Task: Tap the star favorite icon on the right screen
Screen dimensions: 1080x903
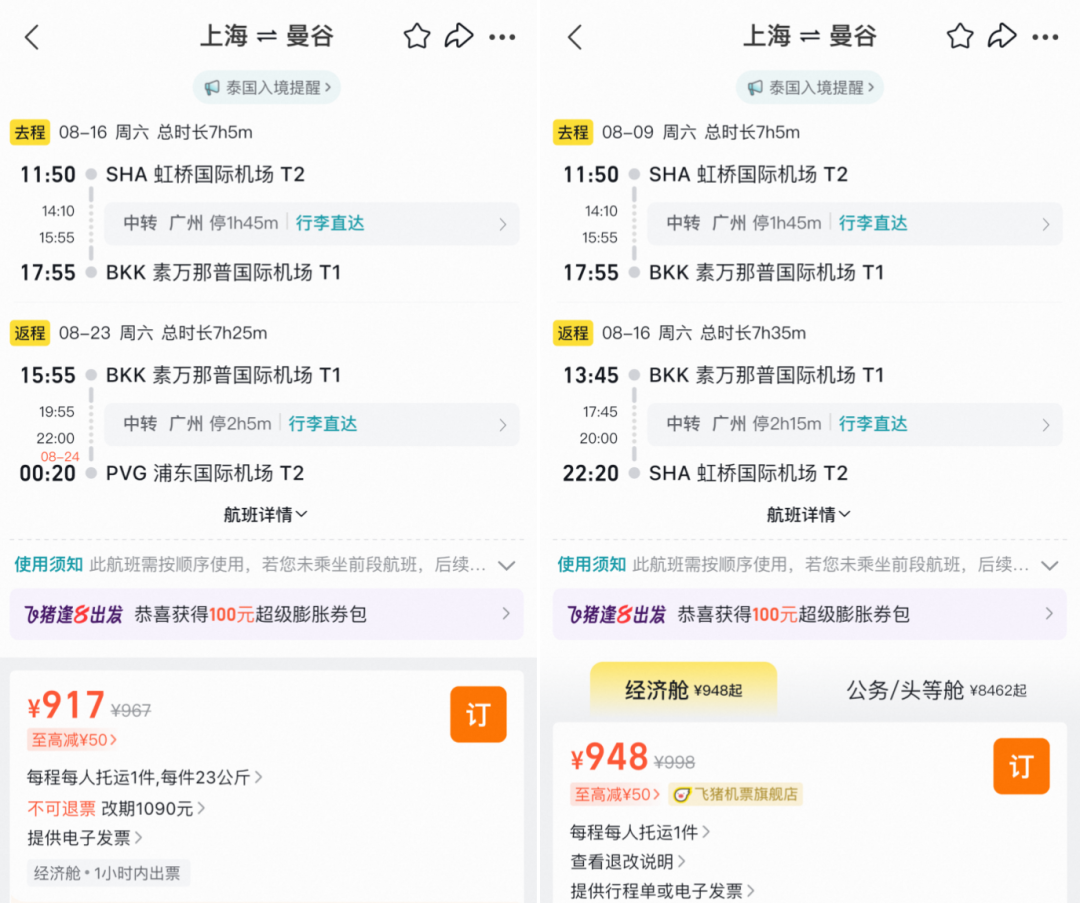Action: pos(959,35)
